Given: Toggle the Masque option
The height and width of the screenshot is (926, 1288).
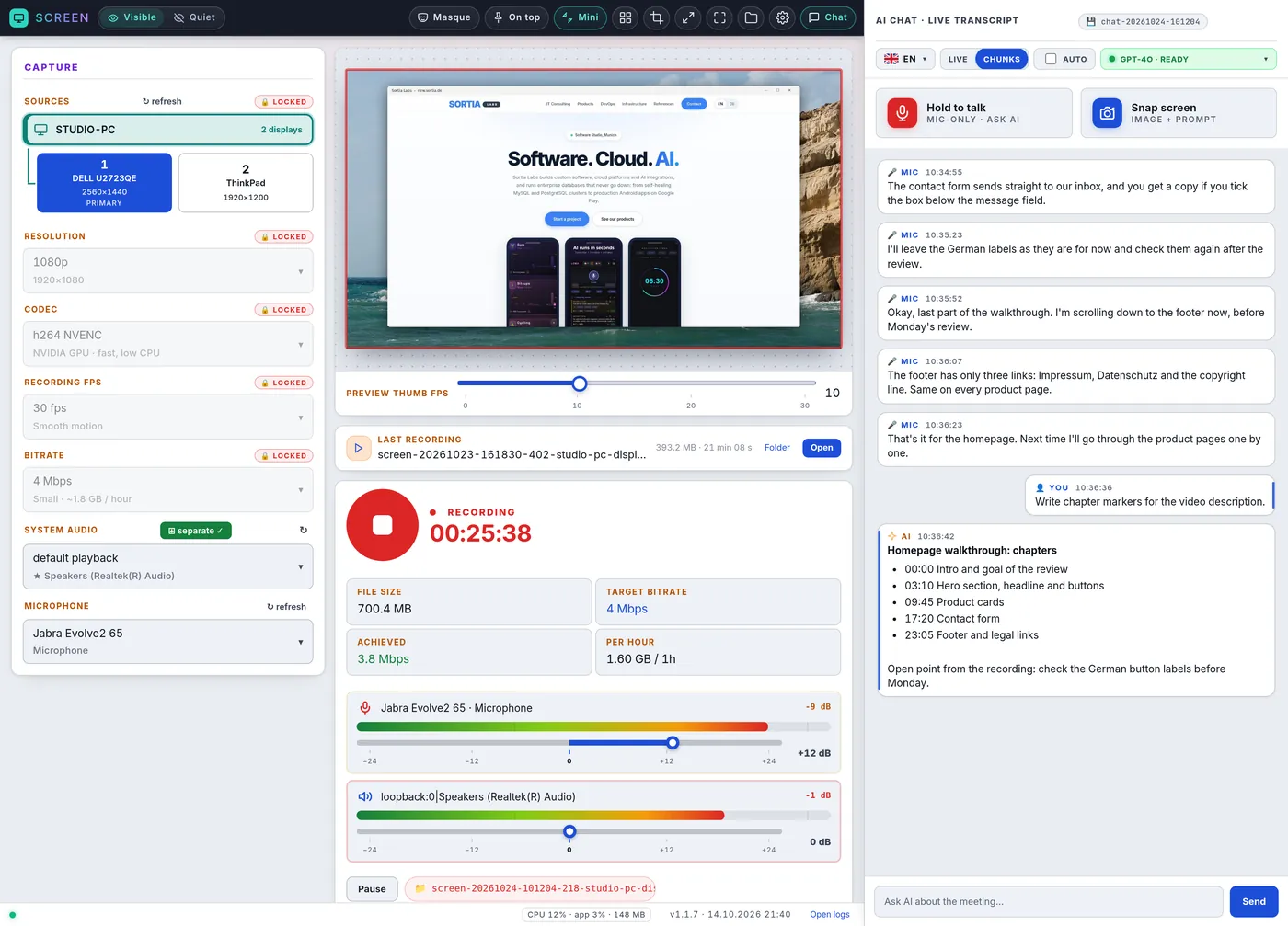Looking at the screenshot, I should click(444, 17).
